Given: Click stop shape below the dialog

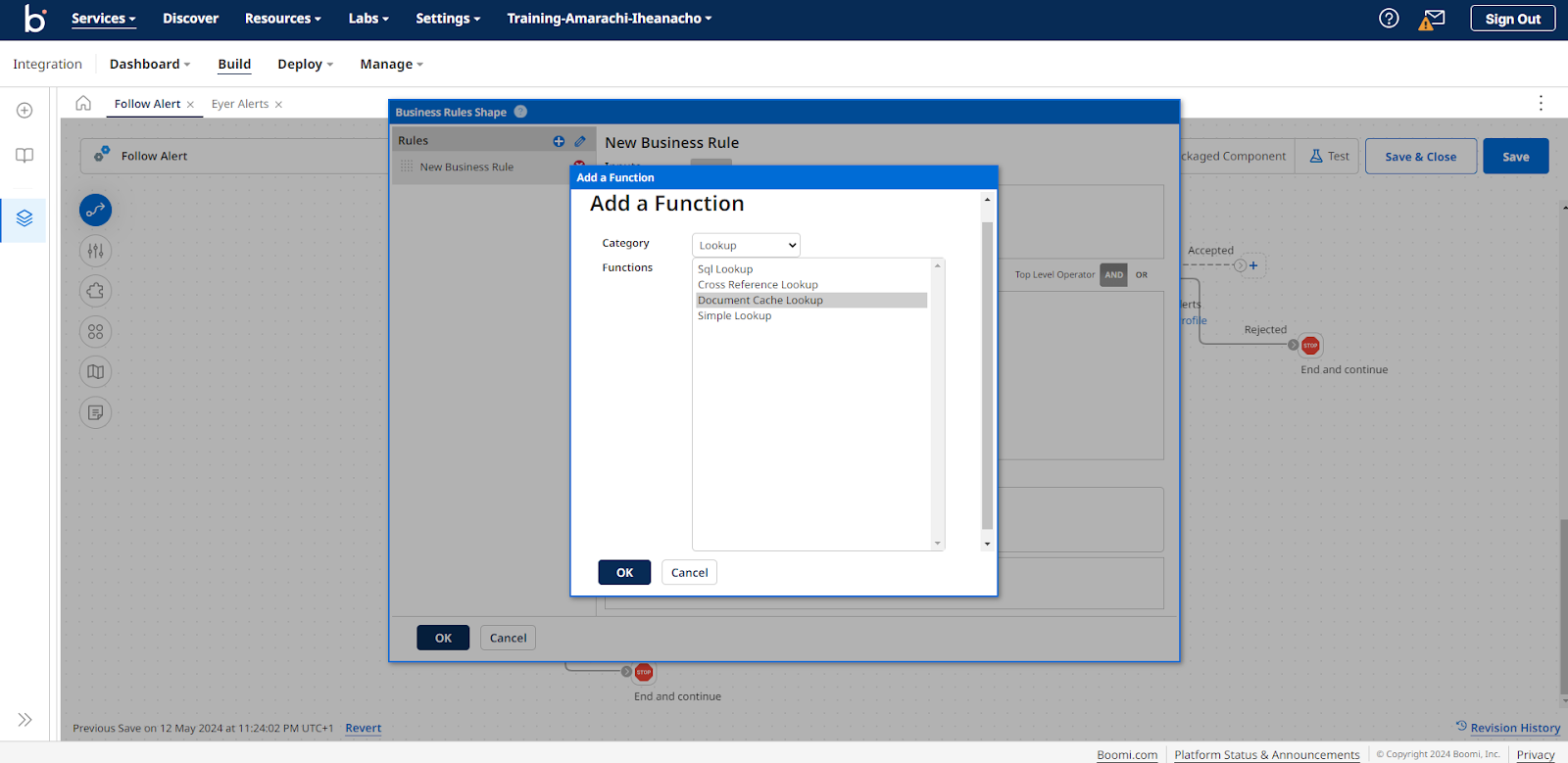Looking at the screenshot, I should [x=644, y=672].
